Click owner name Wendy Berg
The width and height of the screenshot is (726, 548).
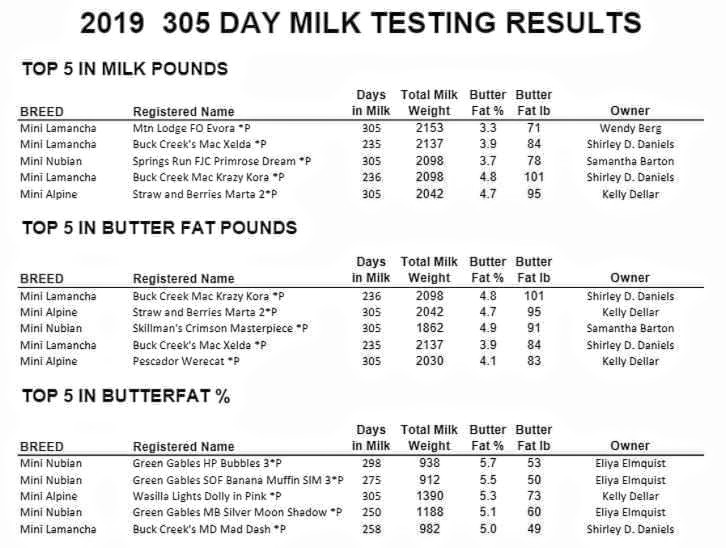(630, 128)
